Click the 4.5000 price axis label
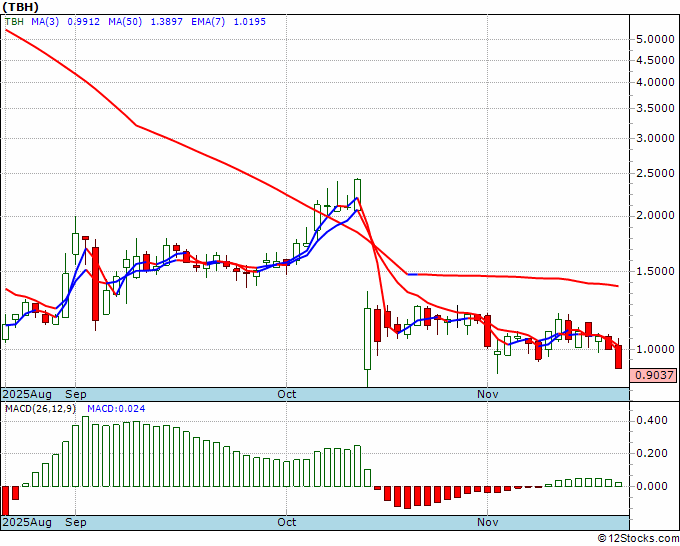 click(x=655, y=60)
